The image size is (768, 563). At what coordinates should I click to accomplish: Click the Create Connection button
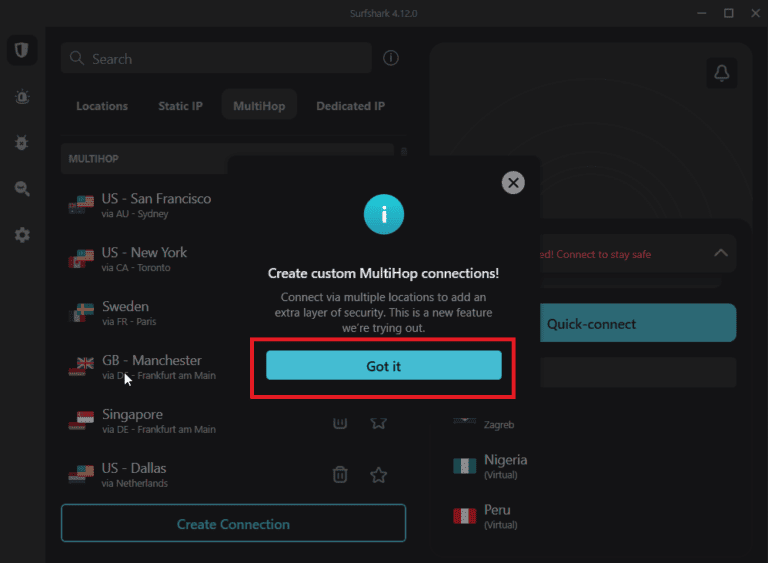tap(233, 524)
